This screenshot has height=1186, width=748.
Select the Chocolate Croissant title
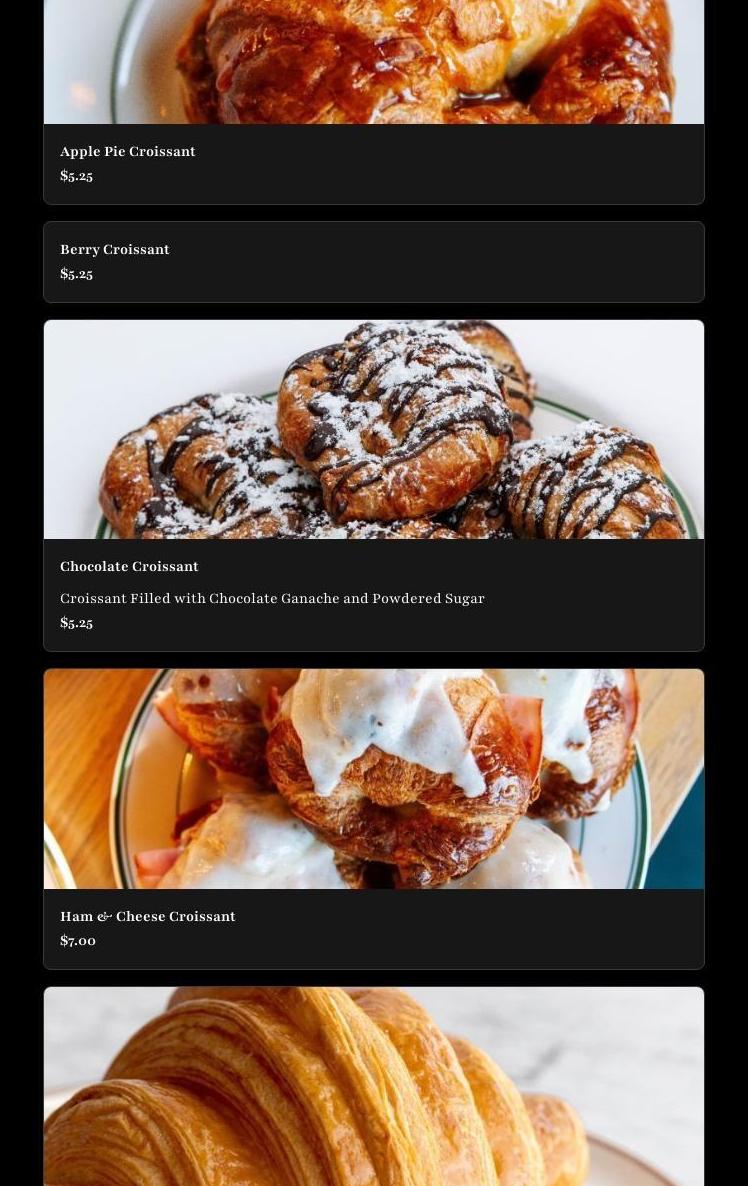(x=129, y=567)
